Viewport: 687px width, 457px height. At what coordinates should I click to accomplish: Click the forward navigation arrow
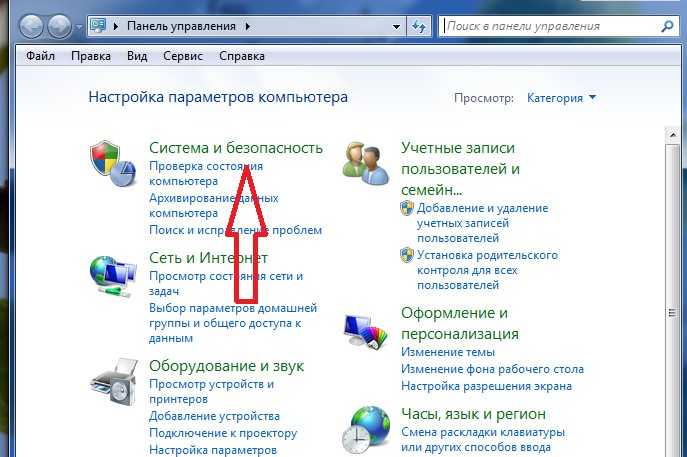[x=59, y=26]
